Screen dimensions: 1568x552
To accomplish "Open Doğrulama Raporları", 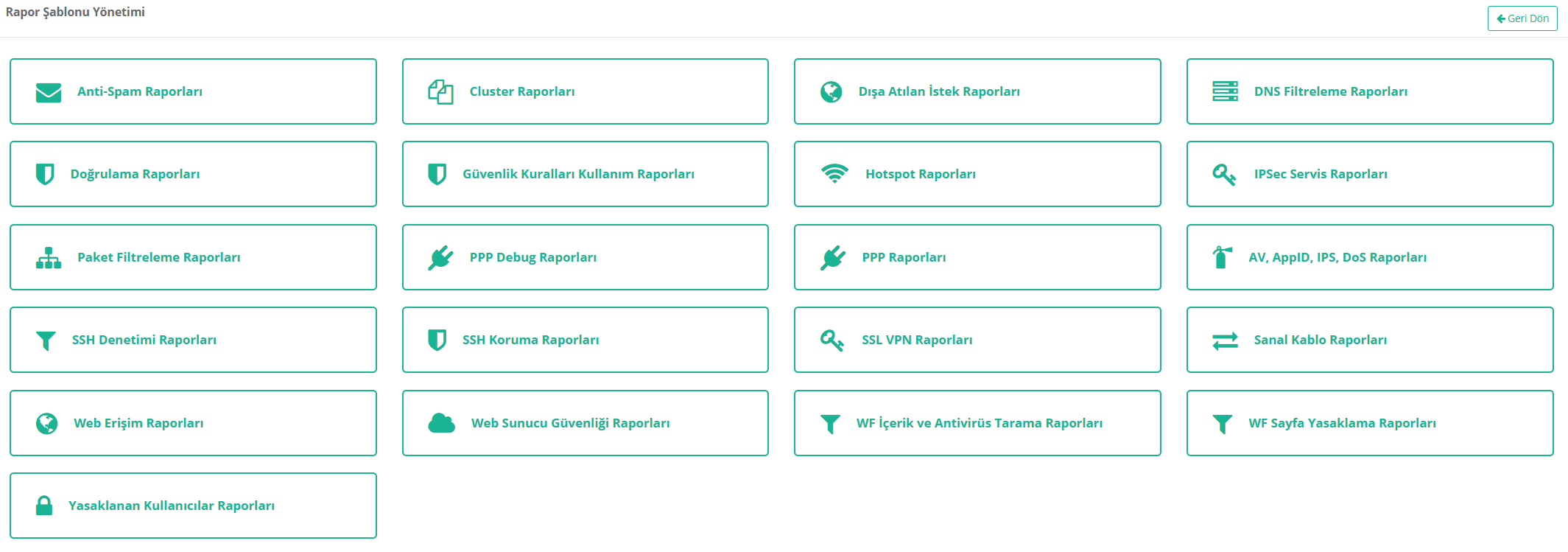I will point(135,175).
